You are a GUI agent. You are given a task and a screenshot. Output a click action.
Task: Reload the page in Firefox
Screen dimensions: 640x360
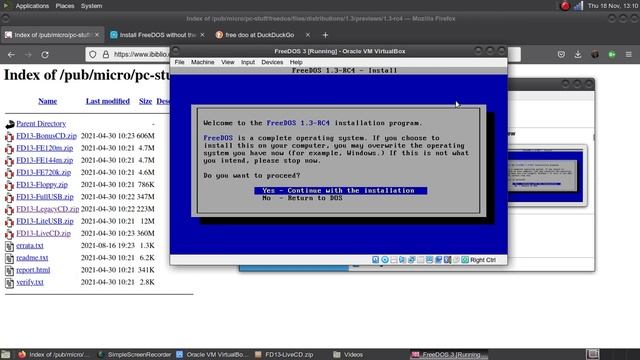[45, 54]
